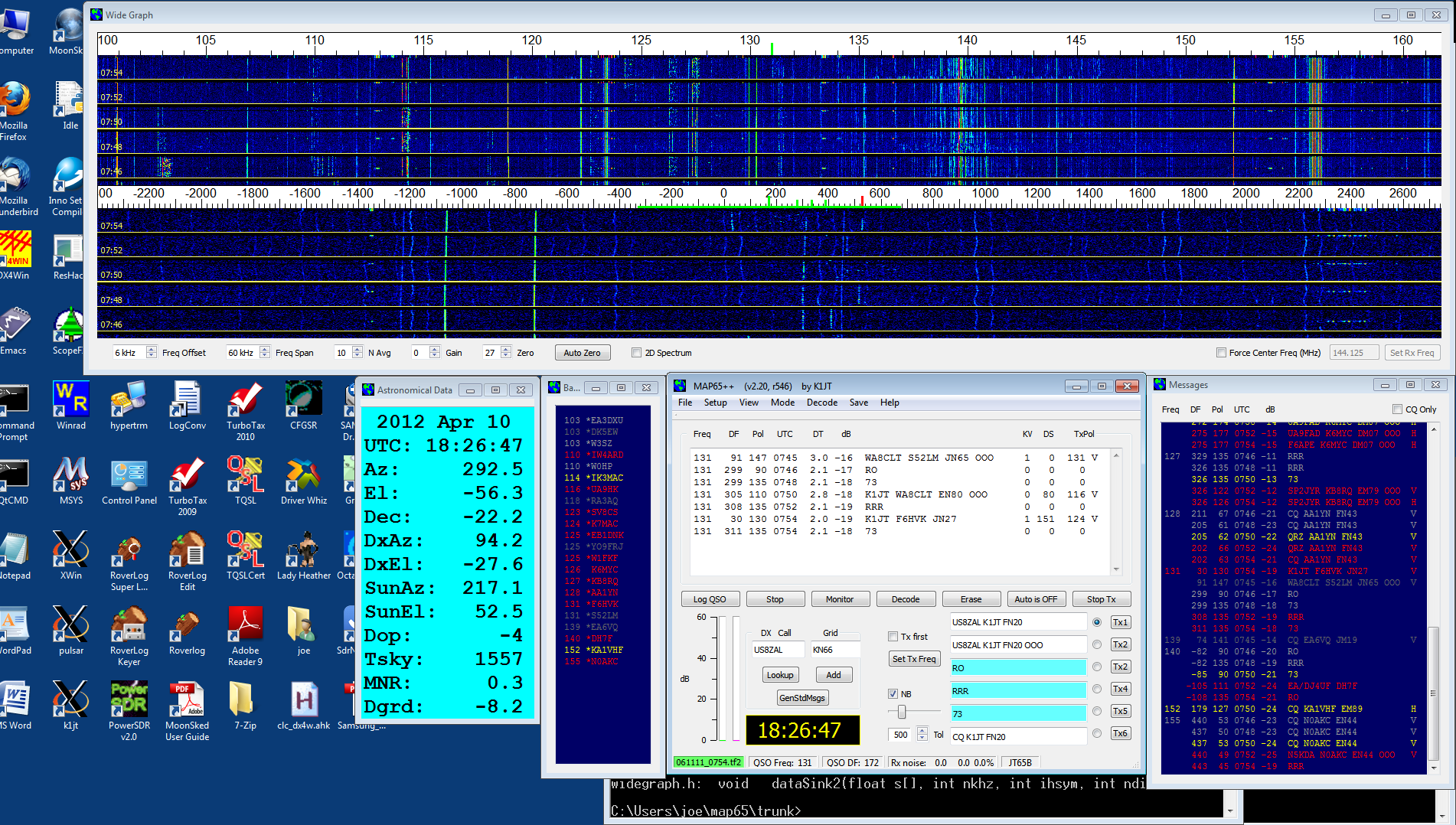The image size is (1456, 825).
Task: Check the CQ Only option
Action: (1397, 409)
